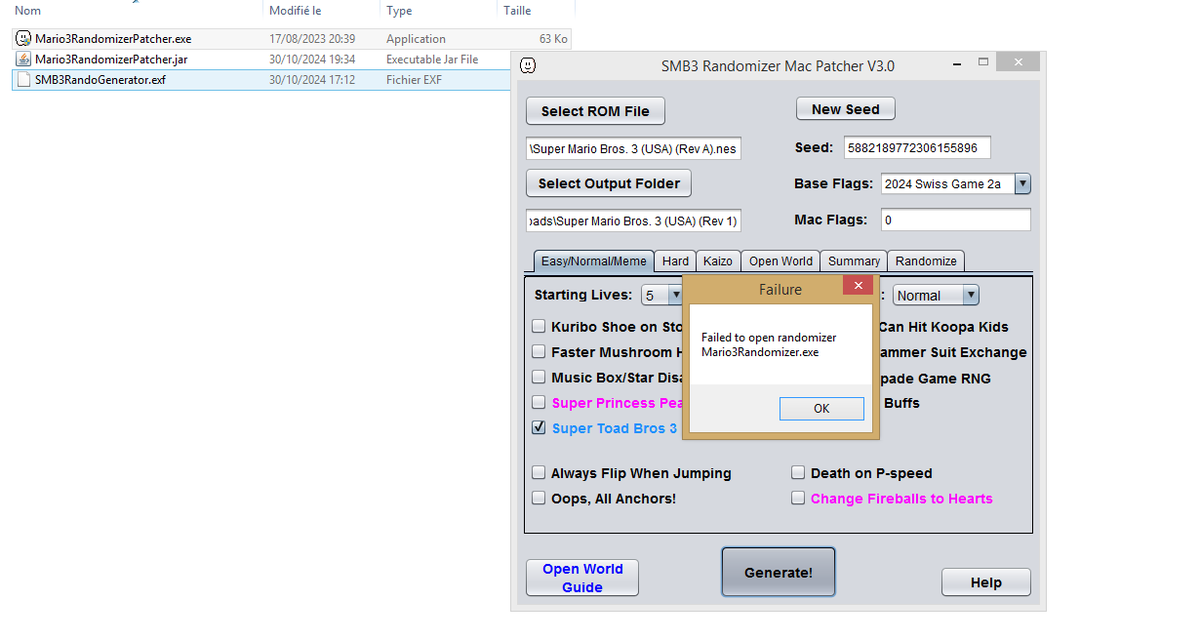
Task: Click the Select ROM File button
Action: click(x=595, y=111)
